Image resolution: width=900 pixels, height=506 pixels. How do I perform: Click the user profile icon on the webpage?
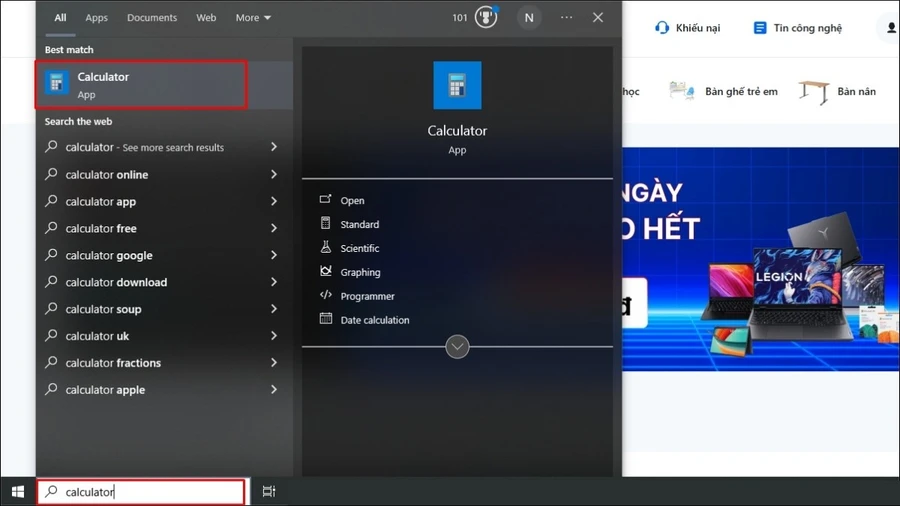point(891,28)
